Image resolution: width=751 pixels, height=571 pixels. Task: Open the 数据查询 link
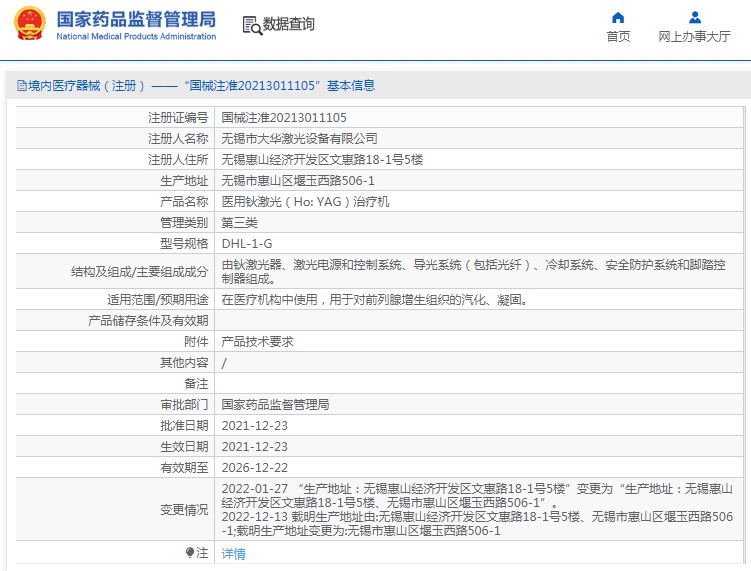tap(288, 24)
